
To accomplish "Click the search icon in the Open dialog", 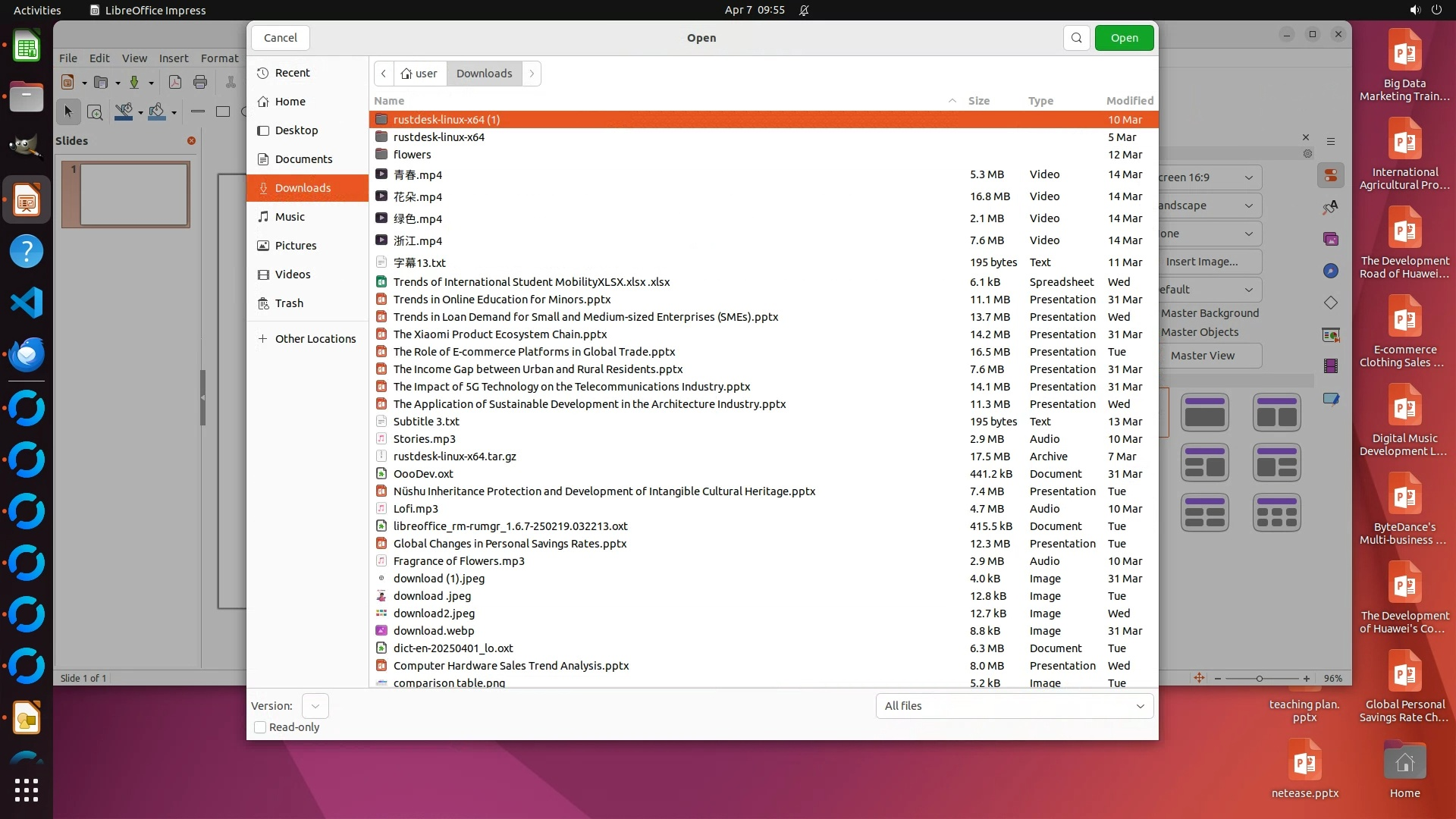I will (1076, 38).
